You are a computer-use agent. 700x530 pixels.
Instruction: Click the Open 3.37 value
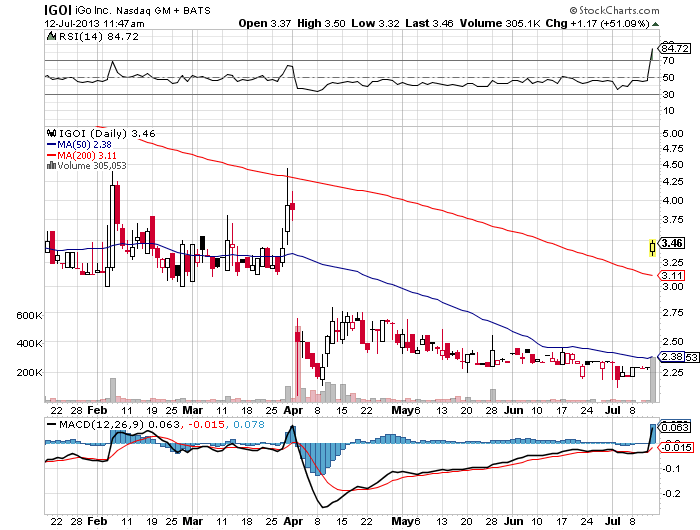coord(264,23)
